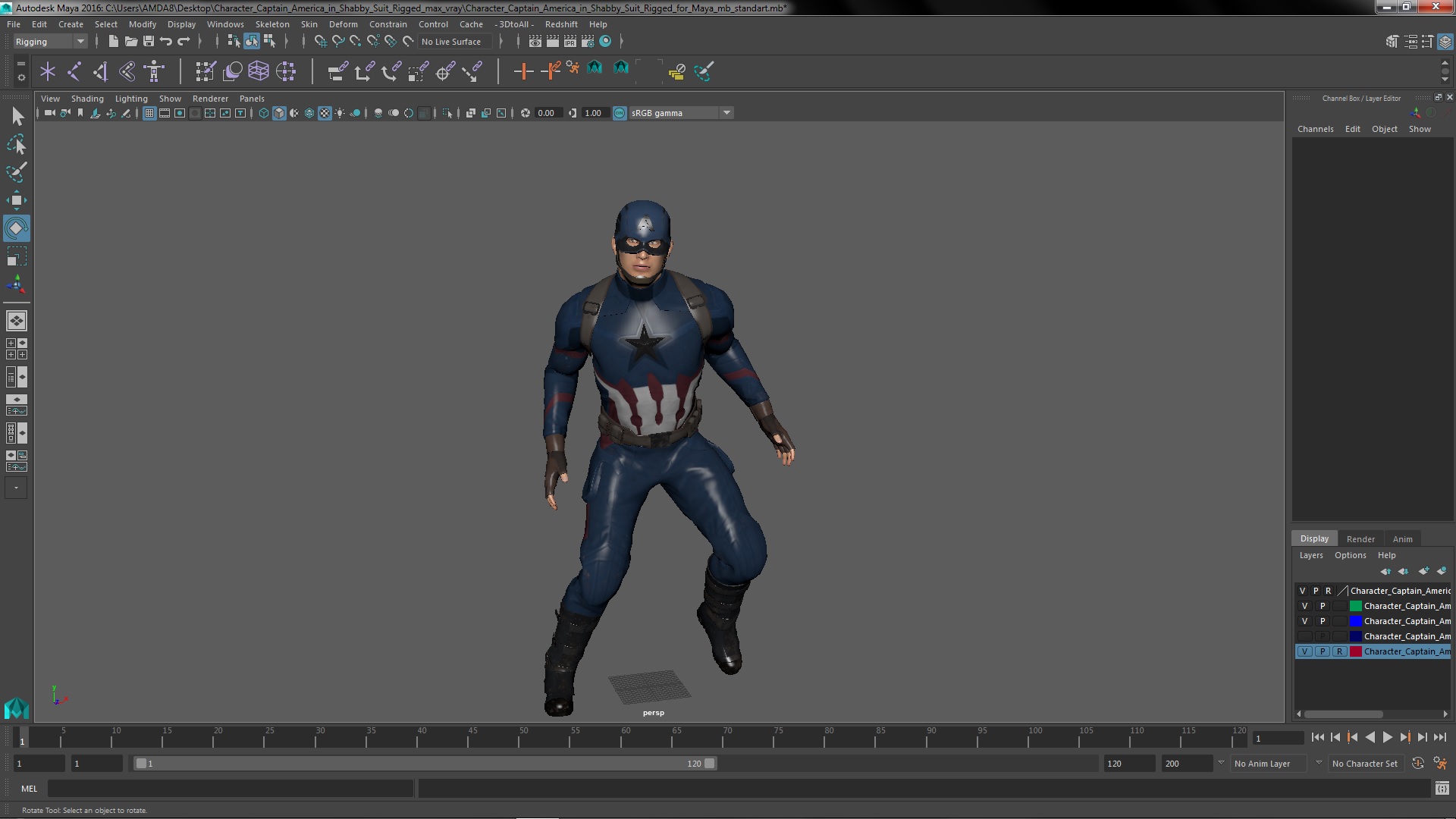Open the viewport Panels menu
Image resolution: width=1456 pixels, height=819 pixels.
pyautogui.click(x=252, y=99)
